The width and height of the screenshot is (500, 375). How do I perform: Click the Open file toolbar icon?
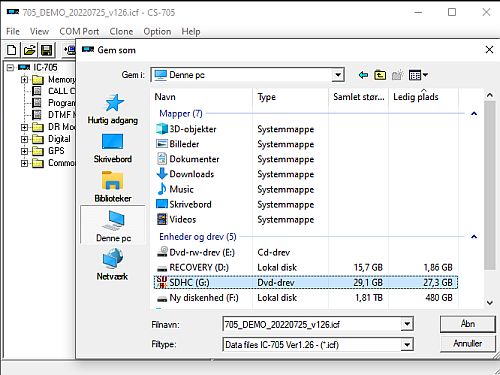click(29, 50)
